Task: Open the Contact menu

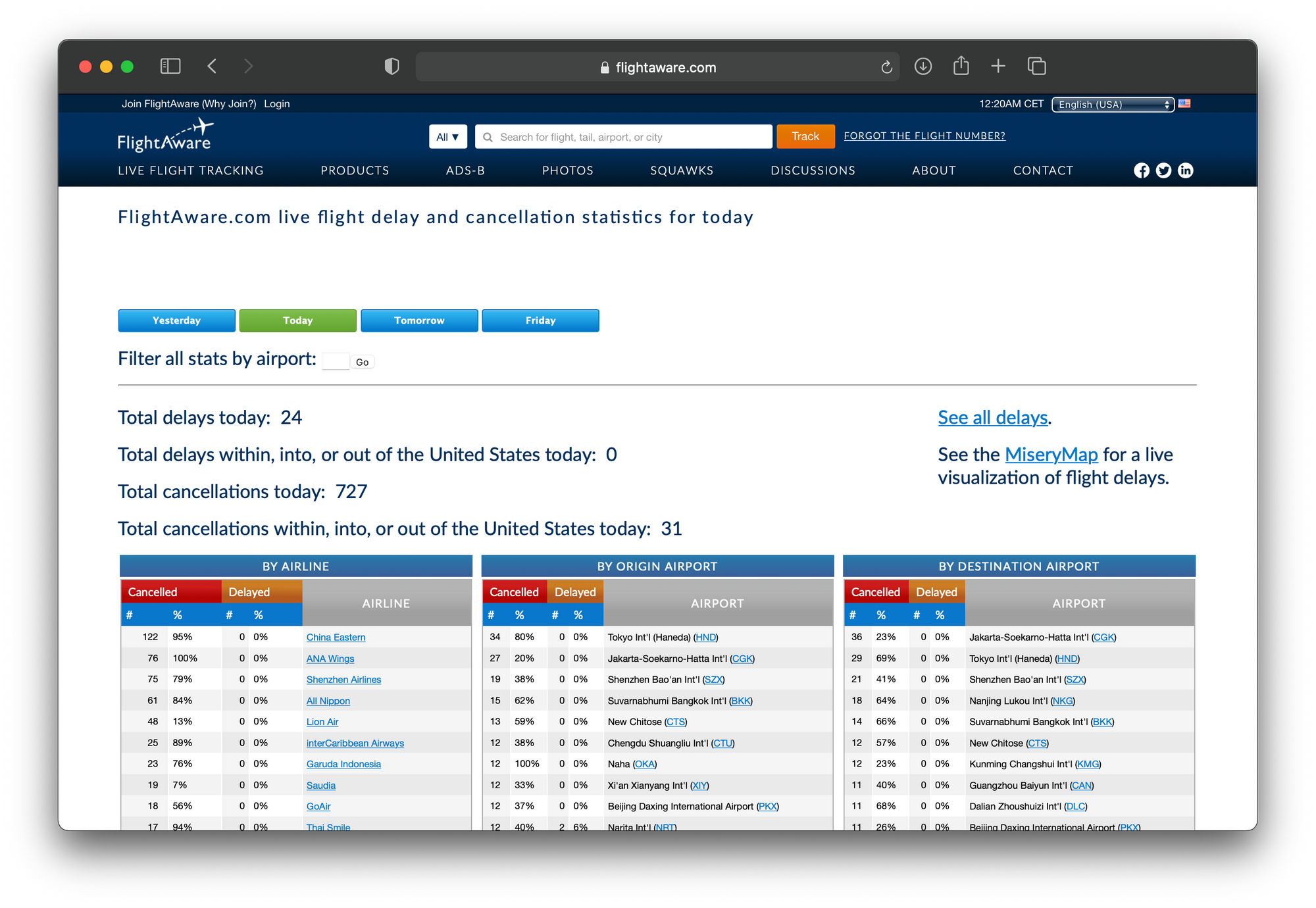Action: pos(1043,170)
